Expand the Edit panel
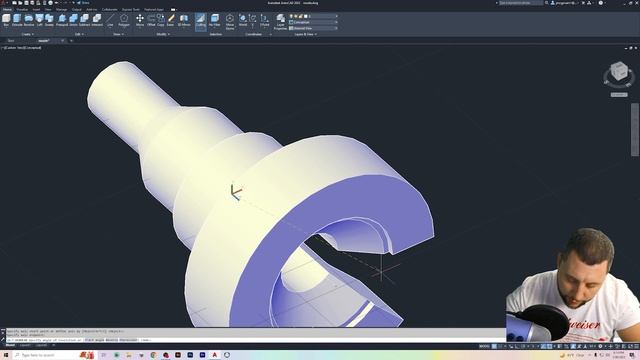This screenshot has width=640, height=360. coord(79,34)
